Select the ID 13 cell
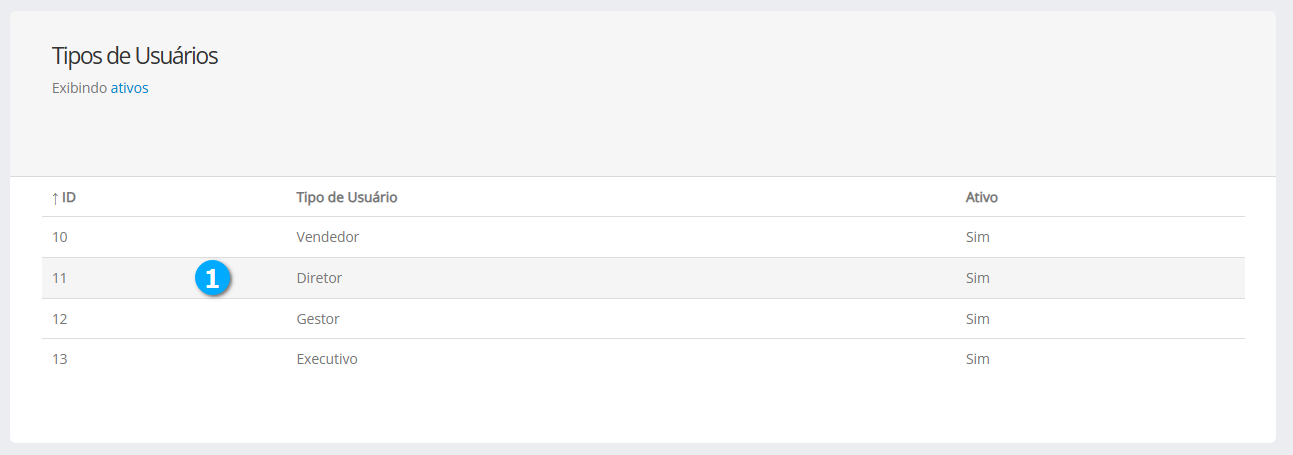The width and height of the screenshot is (1293, 455). [60, 359]
